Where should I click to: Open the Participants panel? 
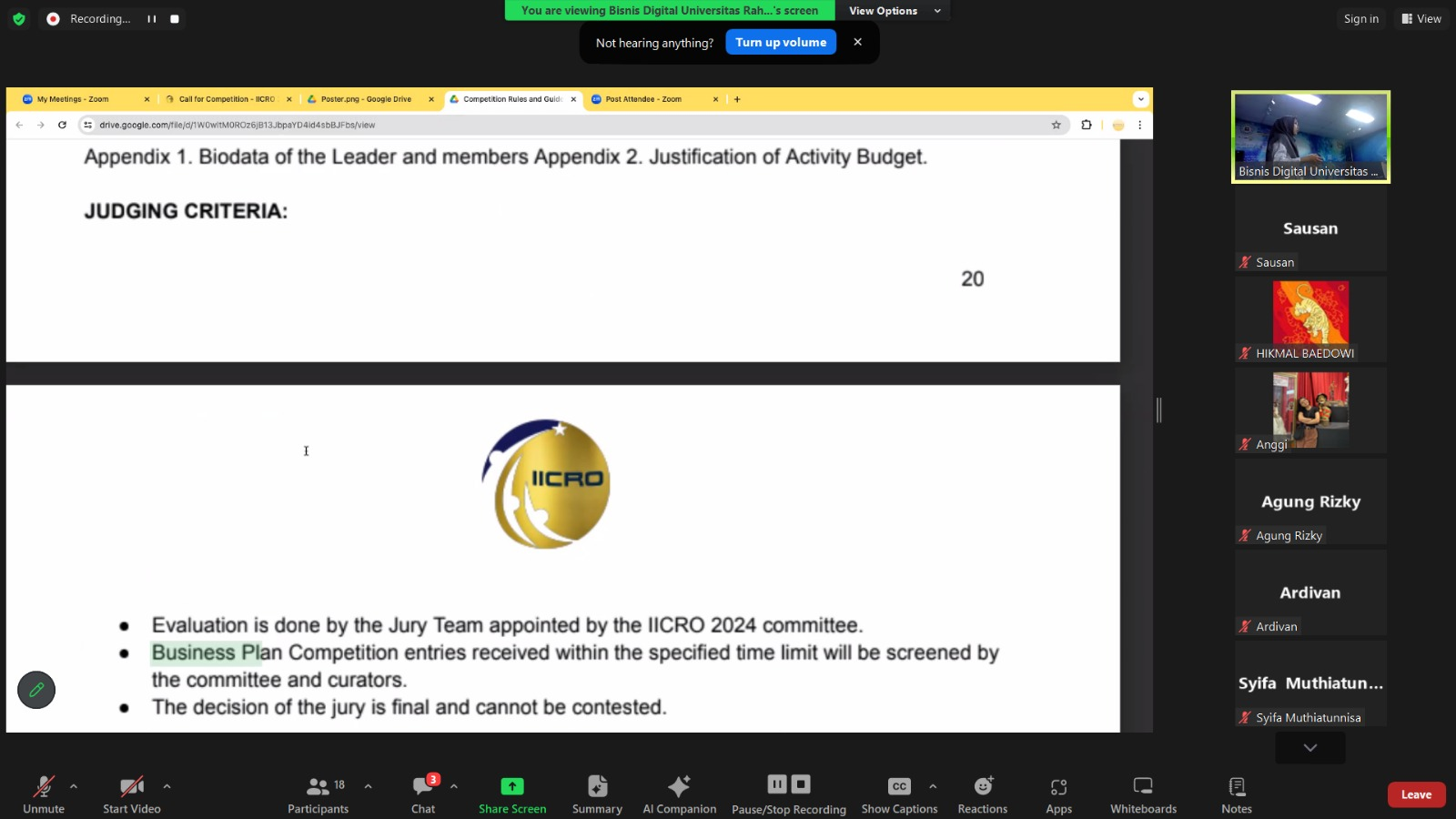pos(318,794)
